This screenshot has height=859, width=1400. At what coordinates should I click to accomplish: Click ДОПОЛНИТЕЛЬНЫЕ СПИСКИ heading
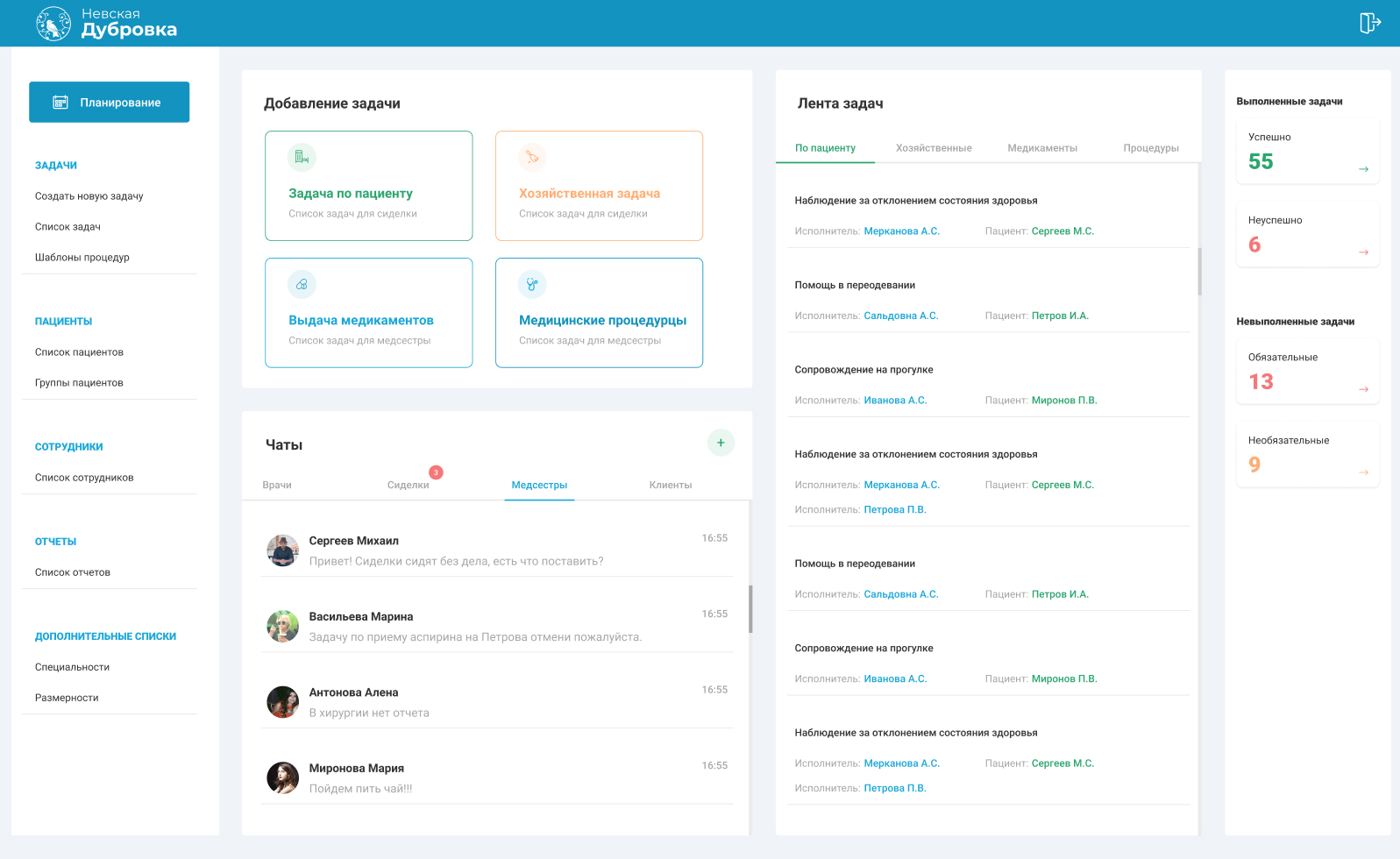[x=105, y=636]
